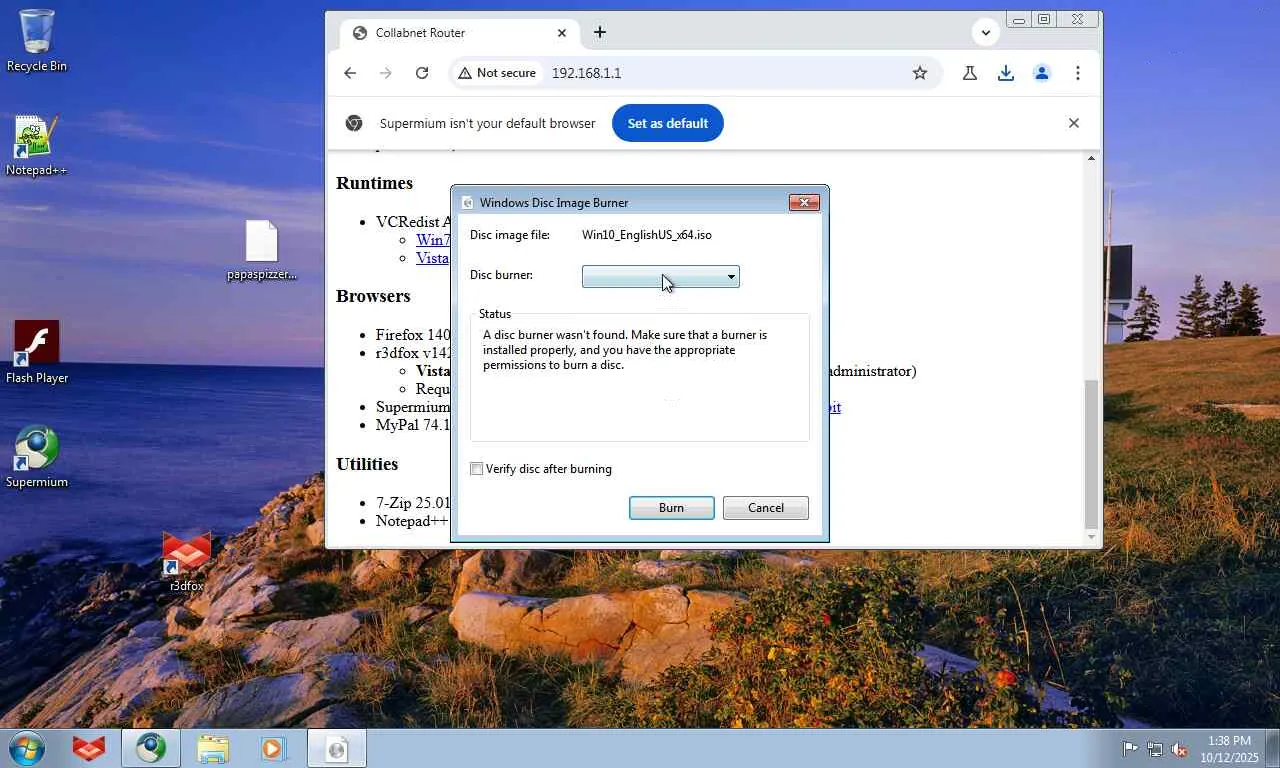The image size is (1280, 768).
Task: Click the Supermium taskbar button
Action: click(151, 748)
